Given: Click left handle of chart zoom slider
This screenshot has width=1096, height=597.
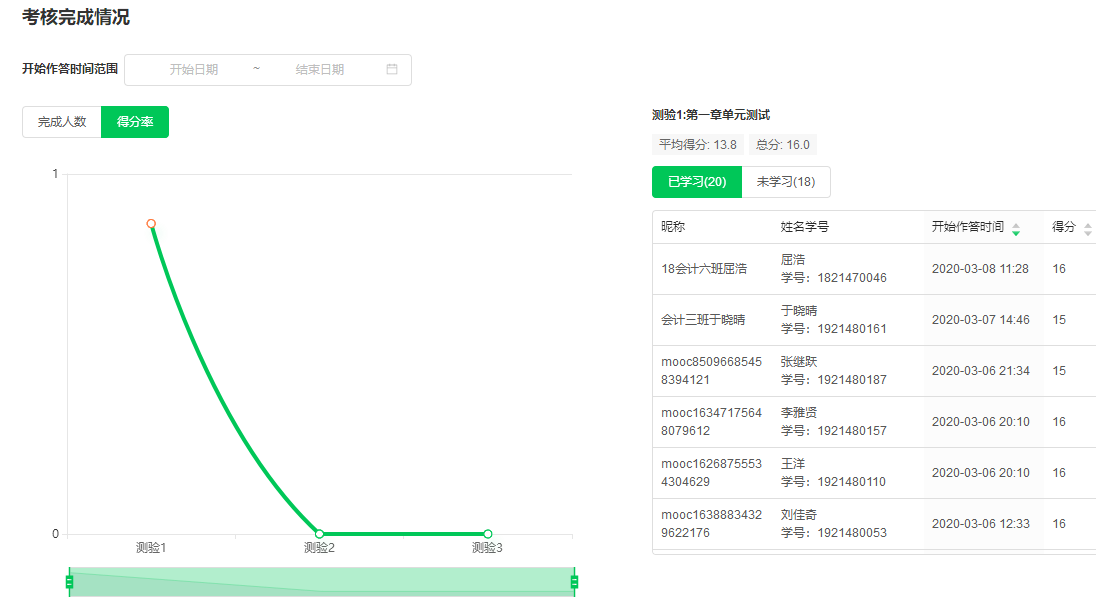Looking at the screenshot, I should point(69,582).
